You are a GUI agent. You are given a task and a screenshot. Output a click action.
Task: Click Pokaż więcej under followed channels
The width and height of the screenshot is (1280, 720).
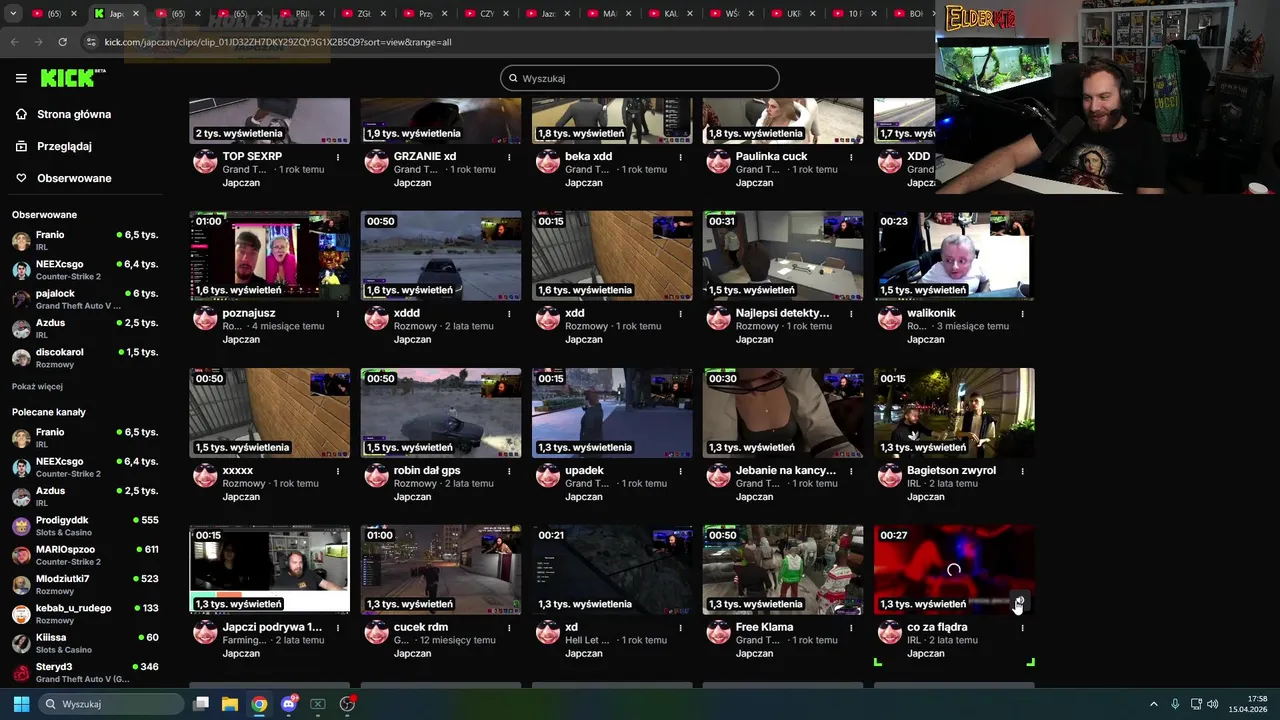pyautogui.click(x=37, y=387)
